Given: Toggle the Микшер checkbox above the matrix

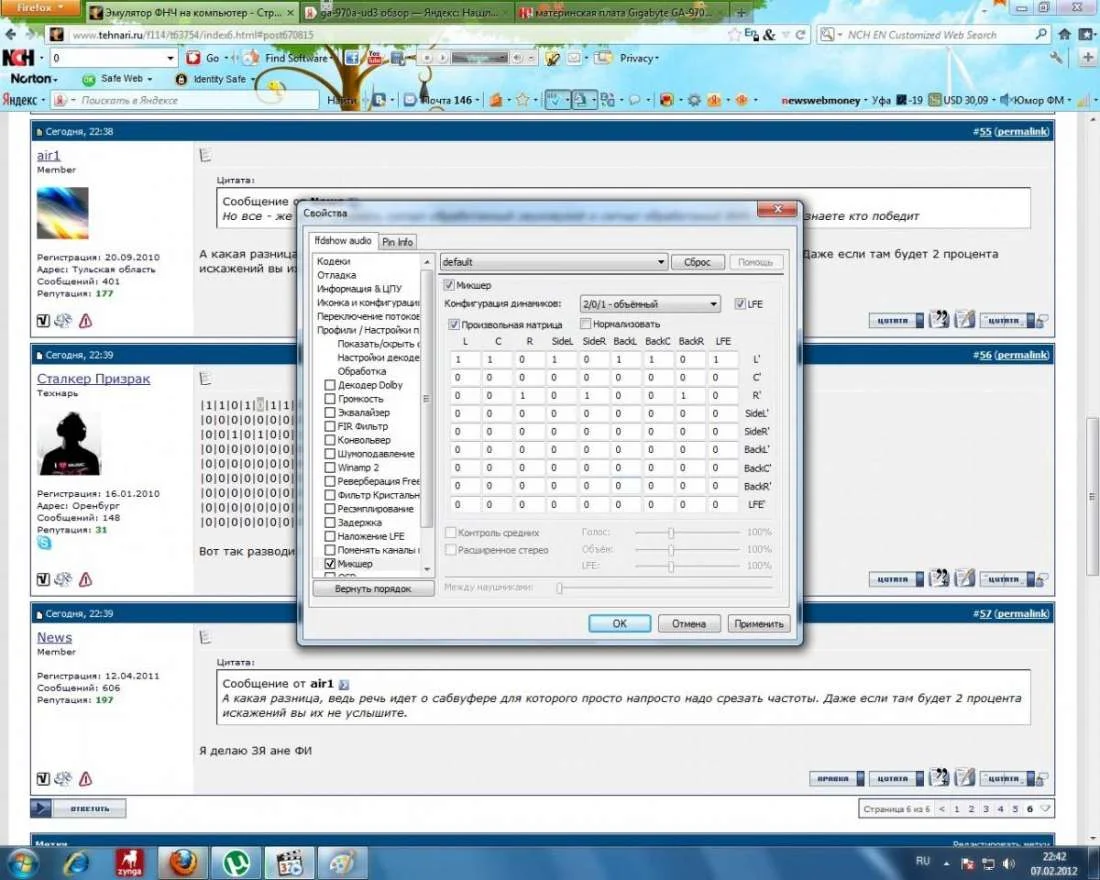Looking at the screenshot, I should pos(450,285).
